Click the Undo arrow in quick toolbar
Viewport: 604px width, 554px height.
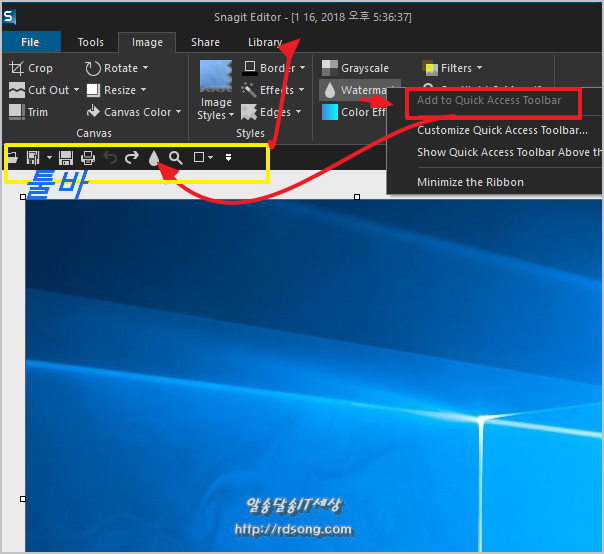point(110,158)
